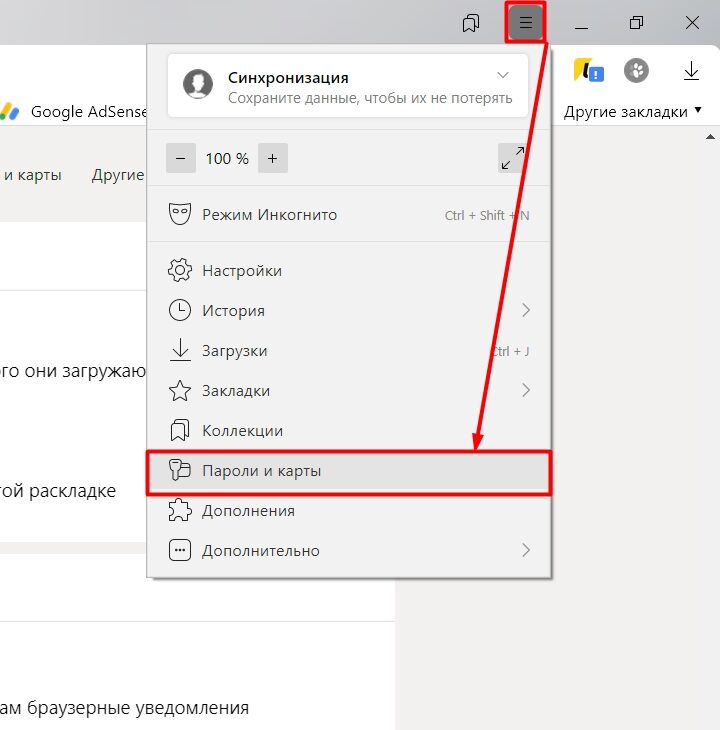
Task: Click the bookmarks collections icon in title bar
Action: [471, 23]
